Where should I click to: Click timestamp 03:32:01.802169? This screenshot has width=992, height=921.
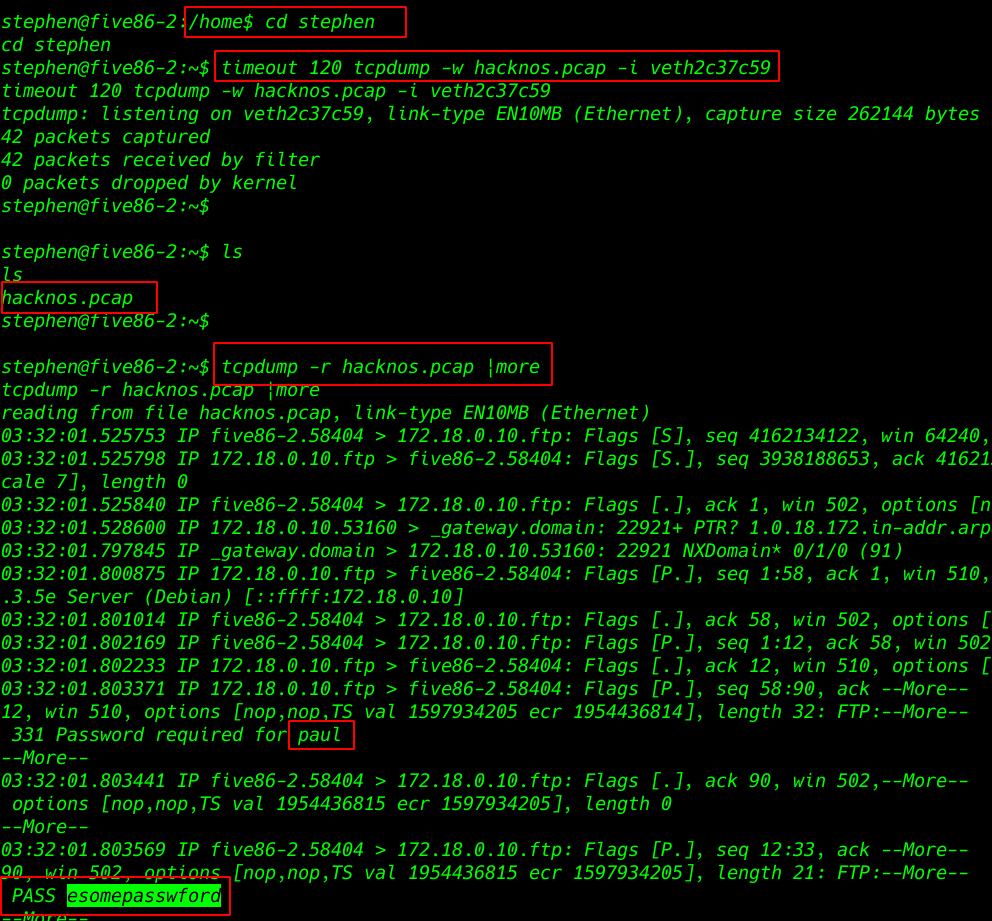[x=84, y=643]
